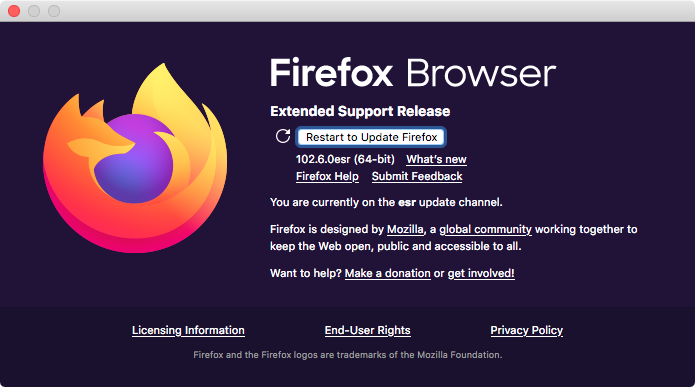Click Restart to Update Firefox button

[371, 137]
